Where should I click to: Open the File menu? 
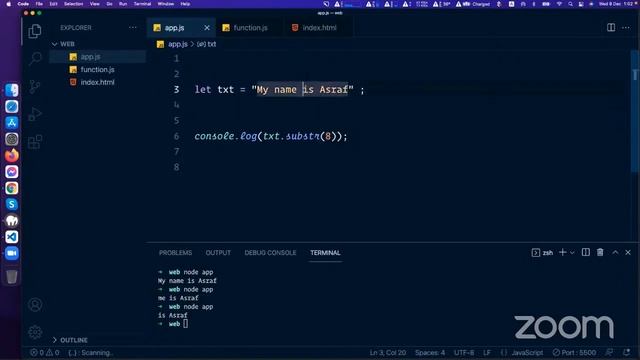pos(39,4)
